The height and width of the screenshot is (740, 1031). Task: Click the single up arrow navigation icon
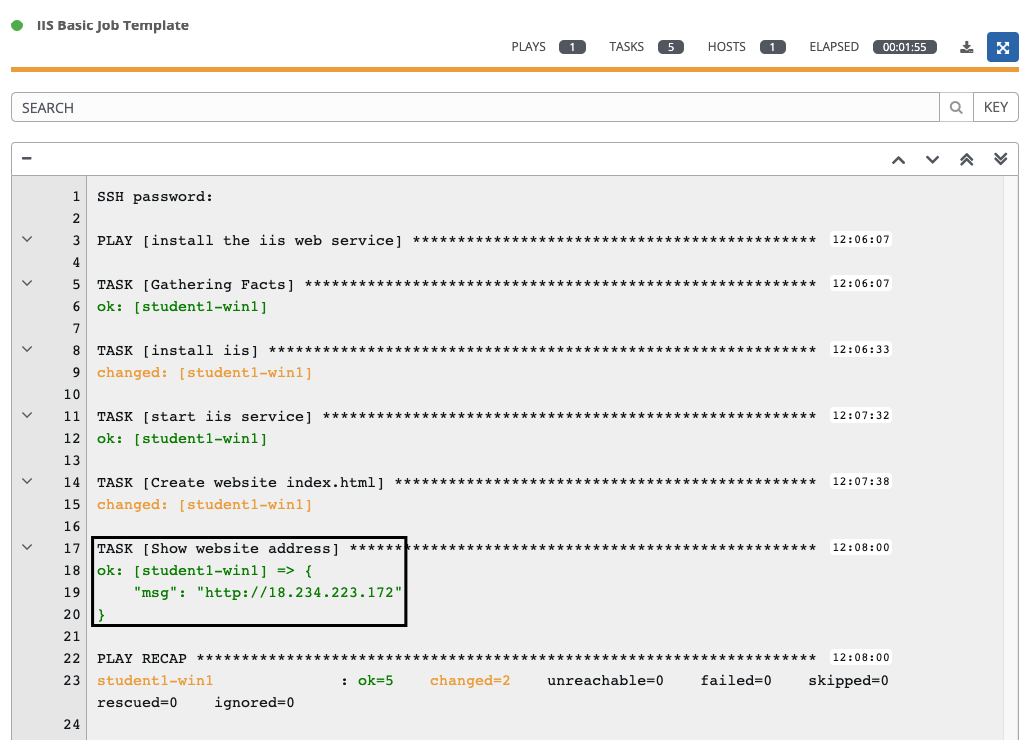pos(897,158)
